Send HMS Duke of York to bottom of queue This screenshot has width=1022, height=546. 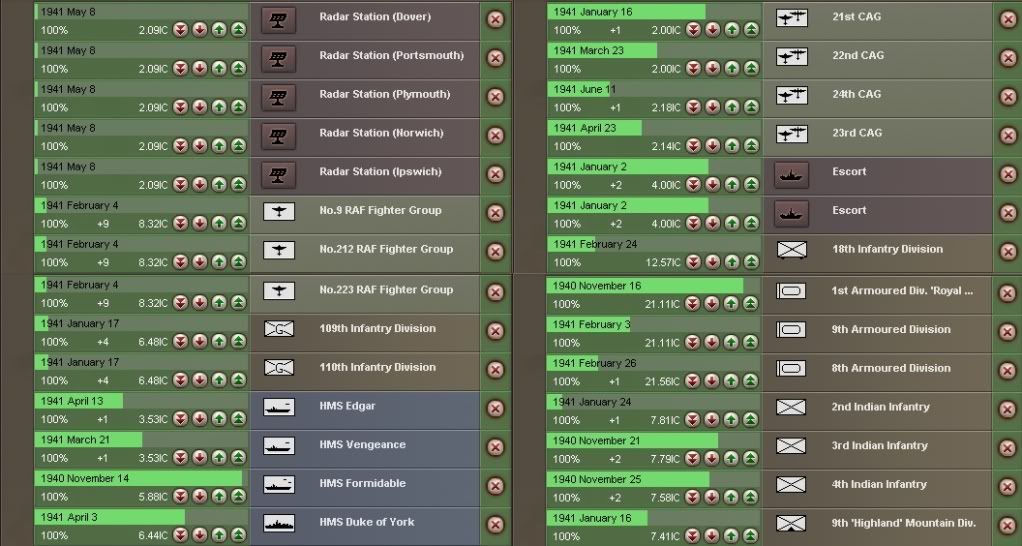(181, 535)
